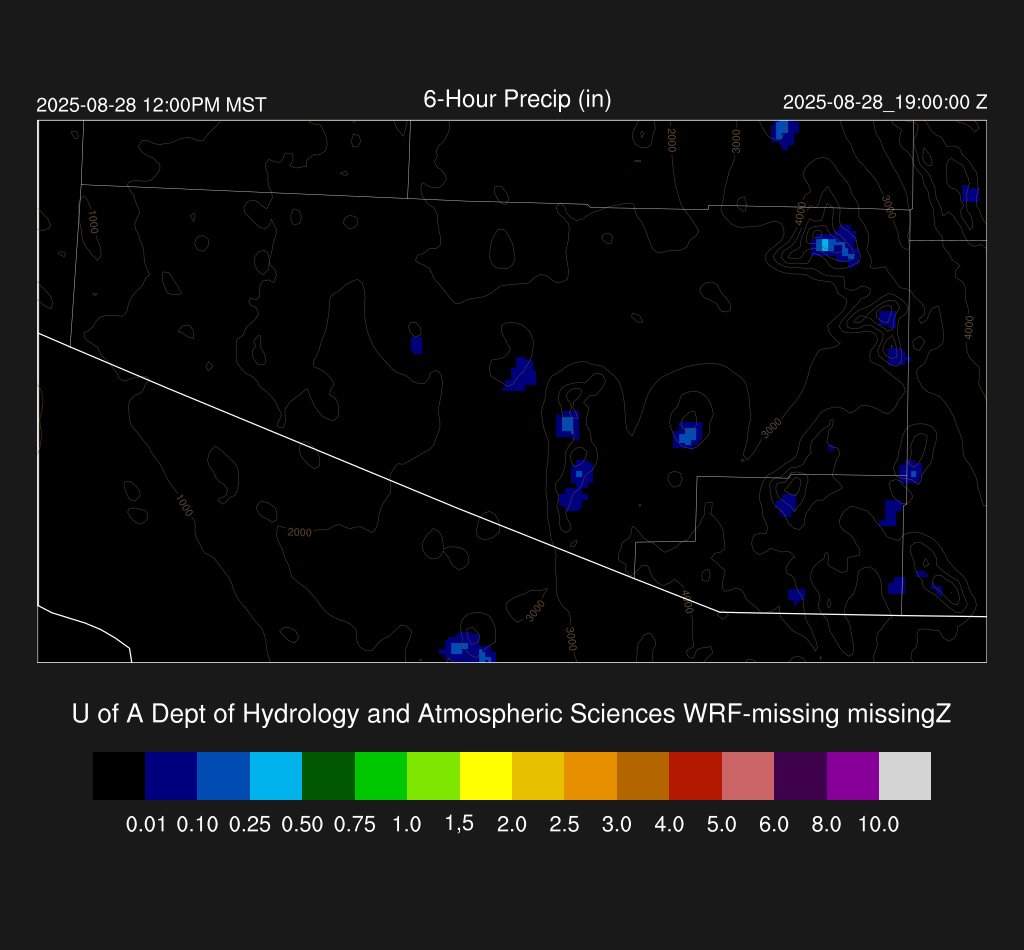Click the '2025-08-28 12:00PM MST' timestamp

[x=152, y=105]
